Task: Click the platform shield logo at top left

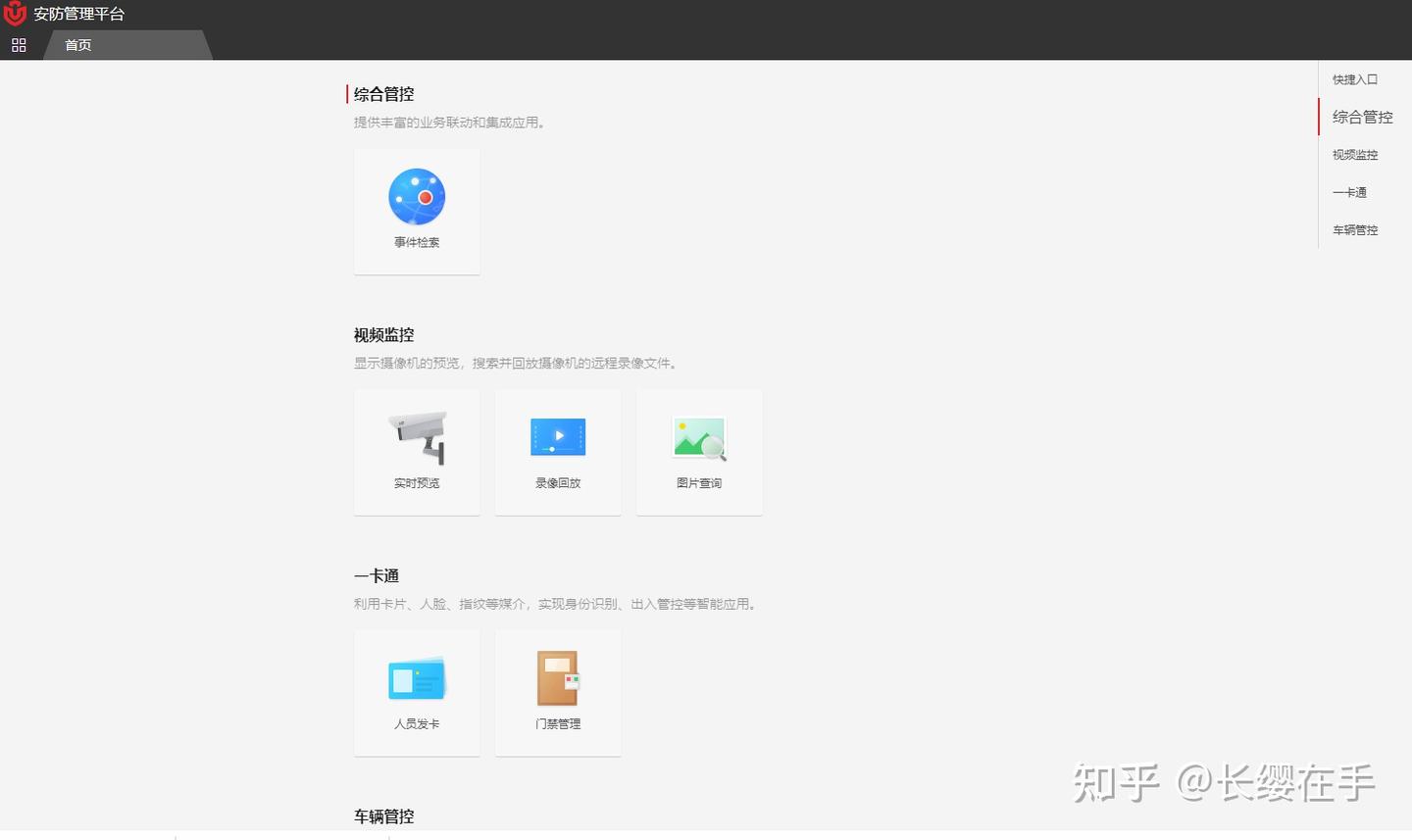Action: click(x=14, y=13)
